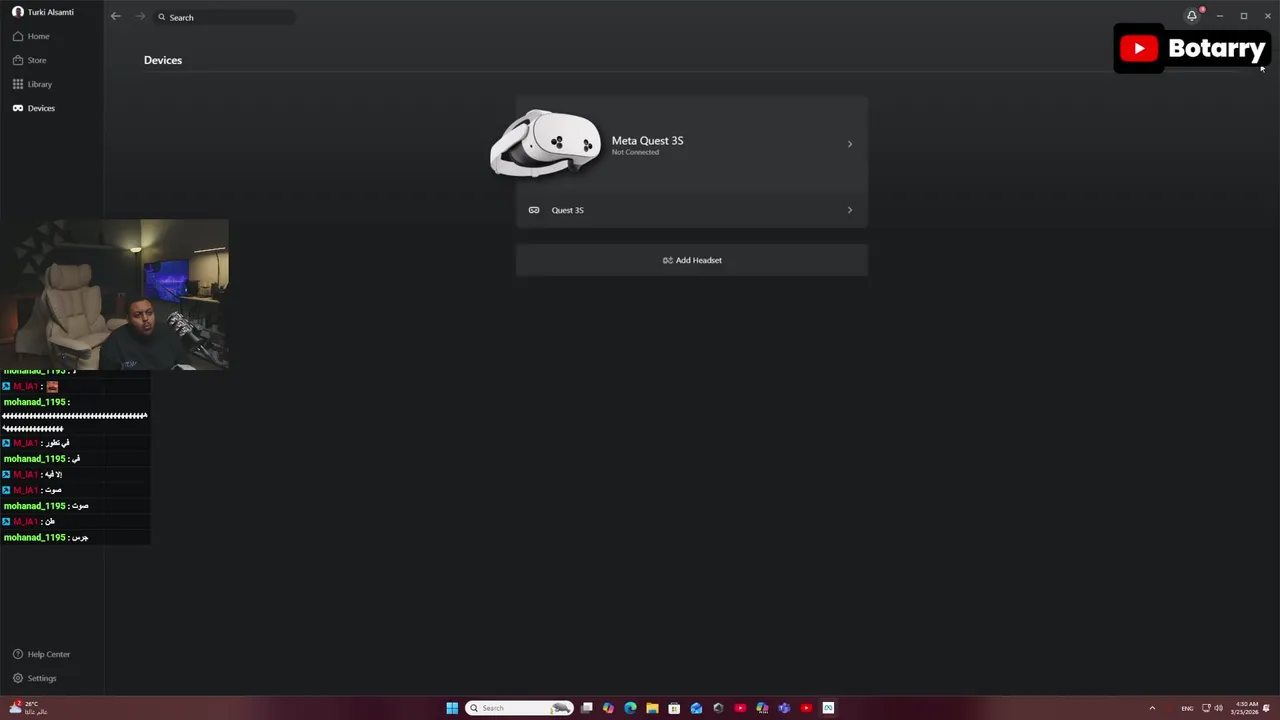Click the Add Headset button
This screenshot has height=720, width=1280.
click(691, 260)
